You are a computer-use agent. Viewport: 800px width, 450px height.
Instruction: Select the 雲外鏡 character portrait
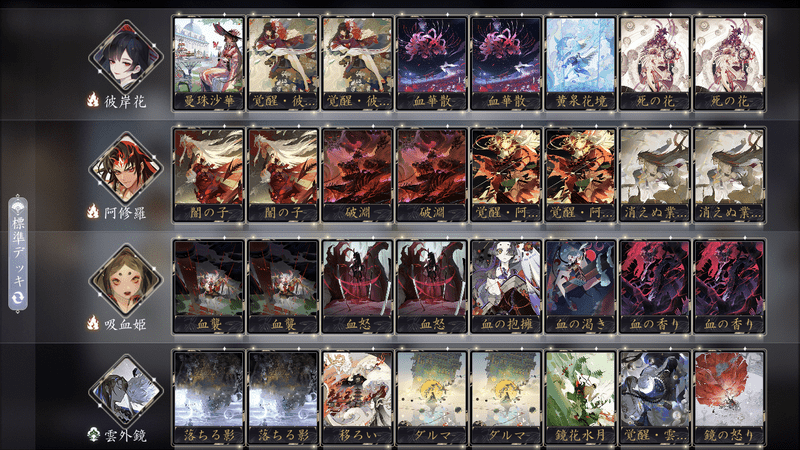tap(126, 390)
